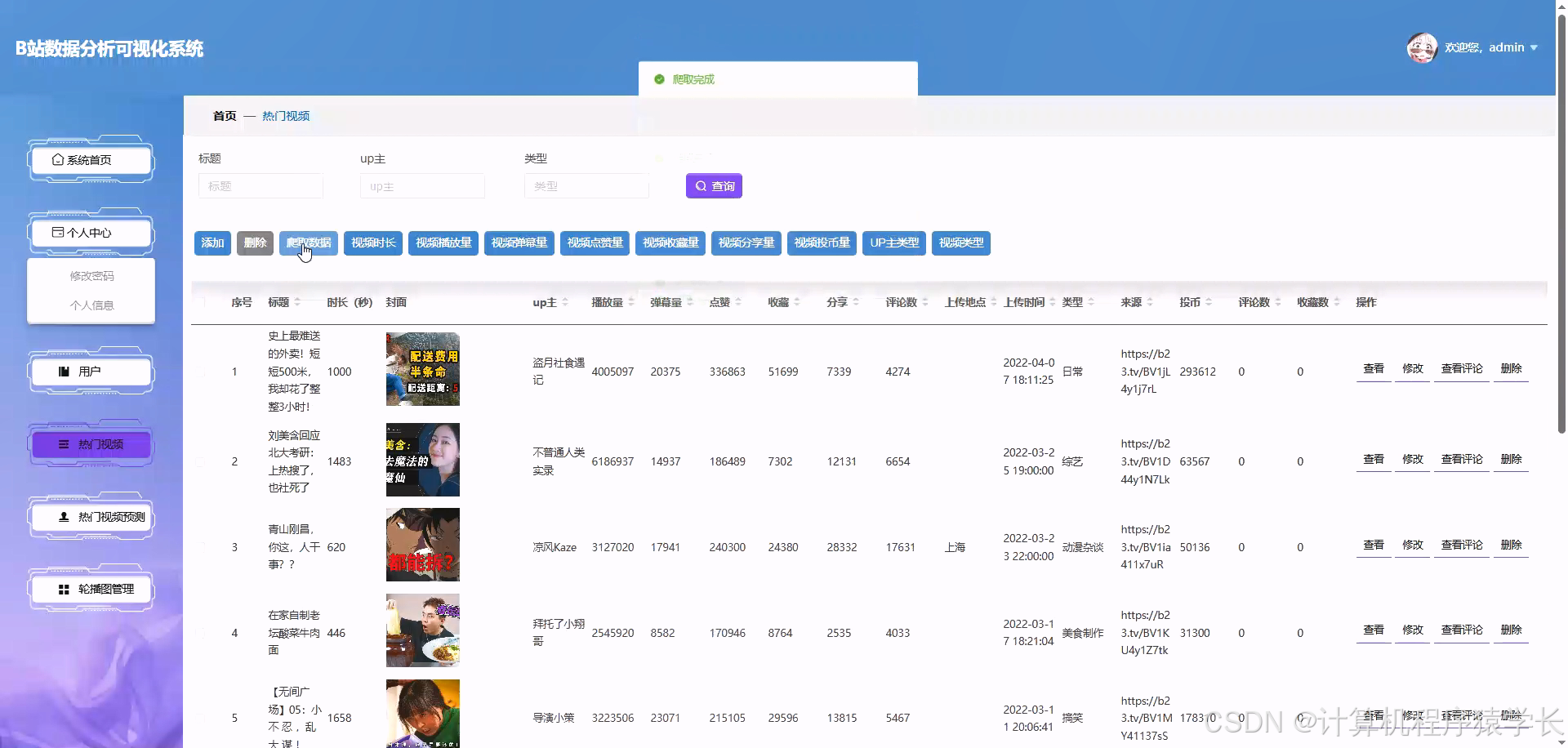This screenshot has width=1568, height=748.
Task: Open the admin account dropdown arrow
Action: pos(1534,47)
